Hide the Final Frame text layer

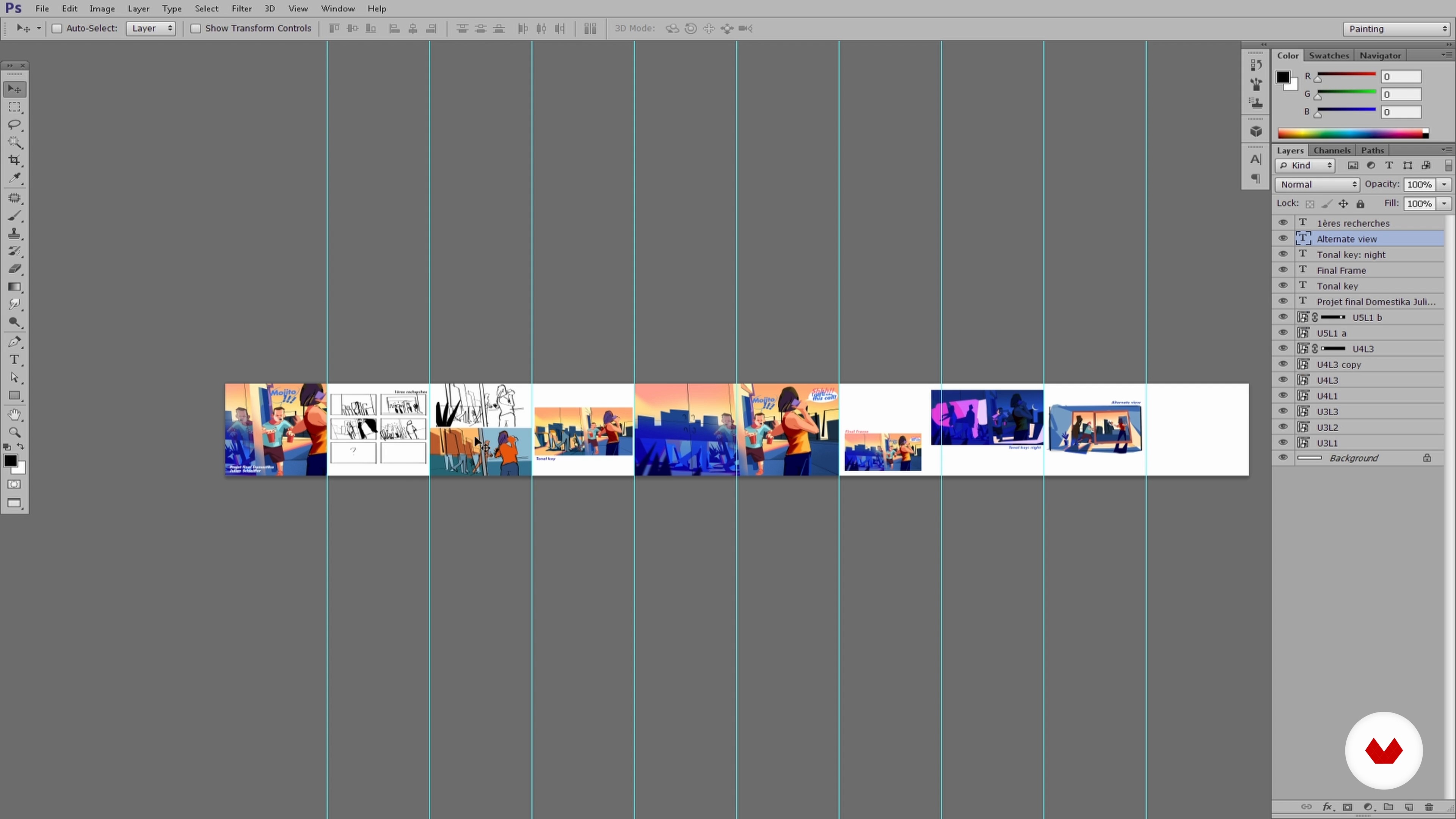[x=1283, y=270]
